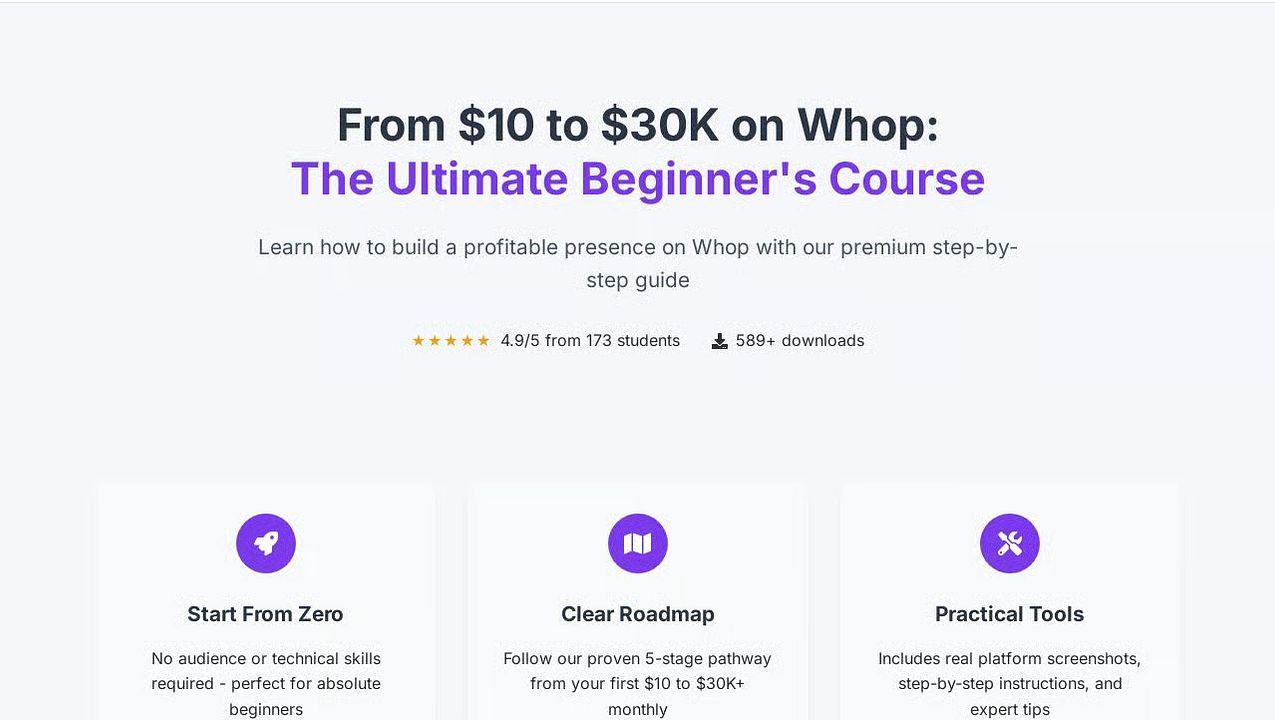
Task: Click the "From $10 to $30K on Whop" heading
Action: point(638,125)
